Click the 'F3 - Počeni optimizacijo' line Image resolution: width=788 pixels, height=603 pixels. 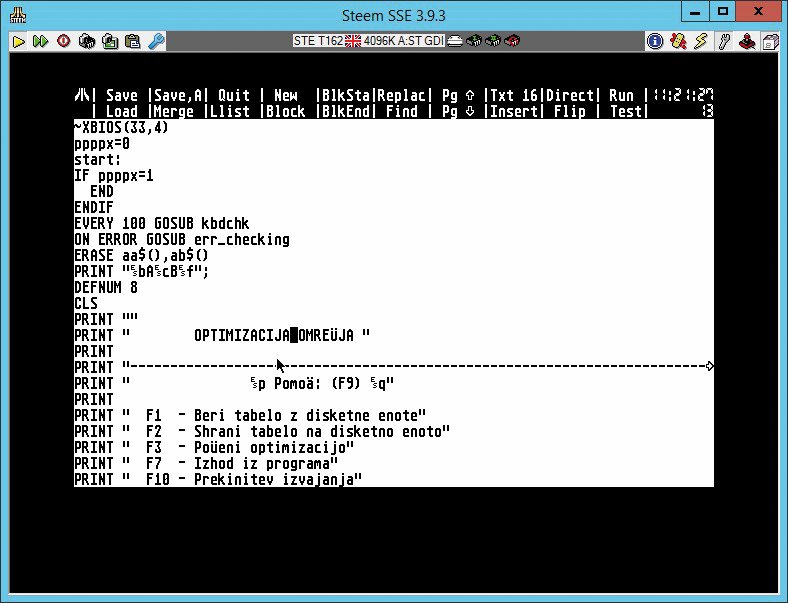coord(214,447)
